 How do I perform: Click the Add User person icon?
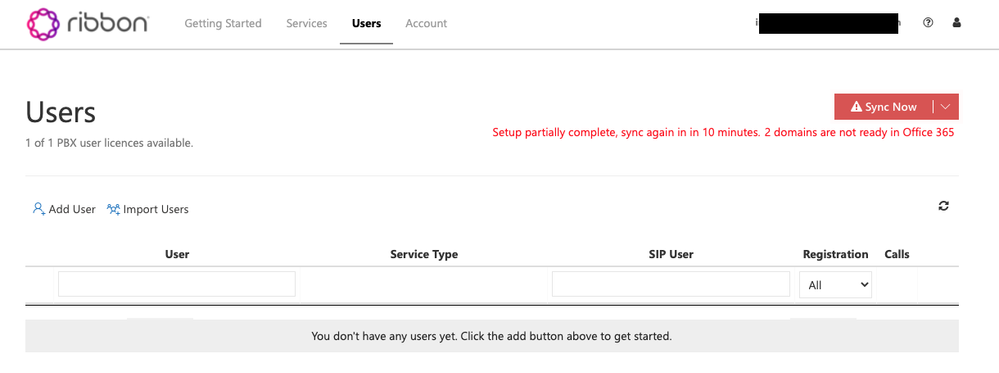(39, 208)
